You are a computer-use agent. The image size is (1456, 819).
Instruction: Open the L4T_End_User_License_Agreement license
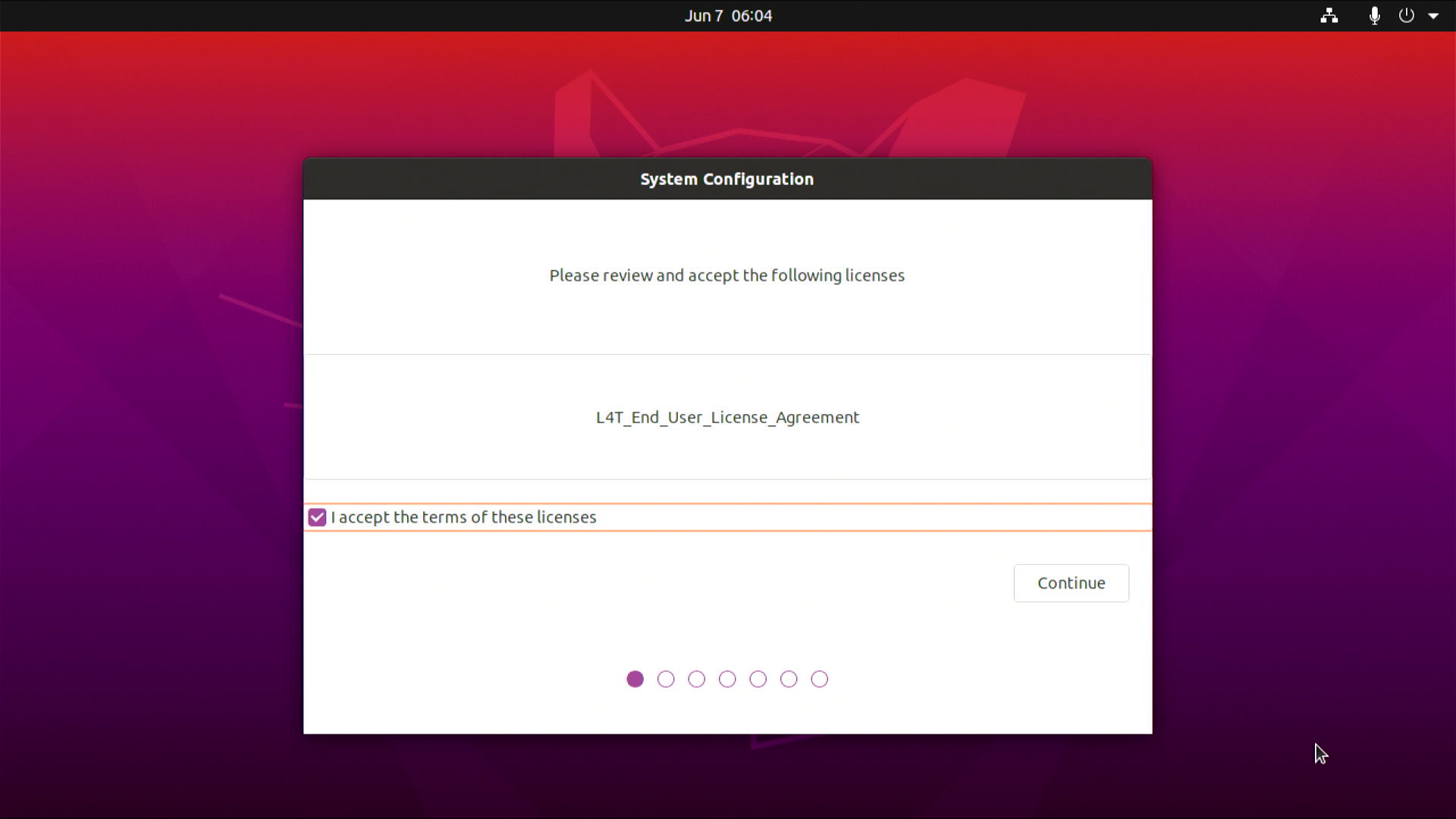point(727,418)
